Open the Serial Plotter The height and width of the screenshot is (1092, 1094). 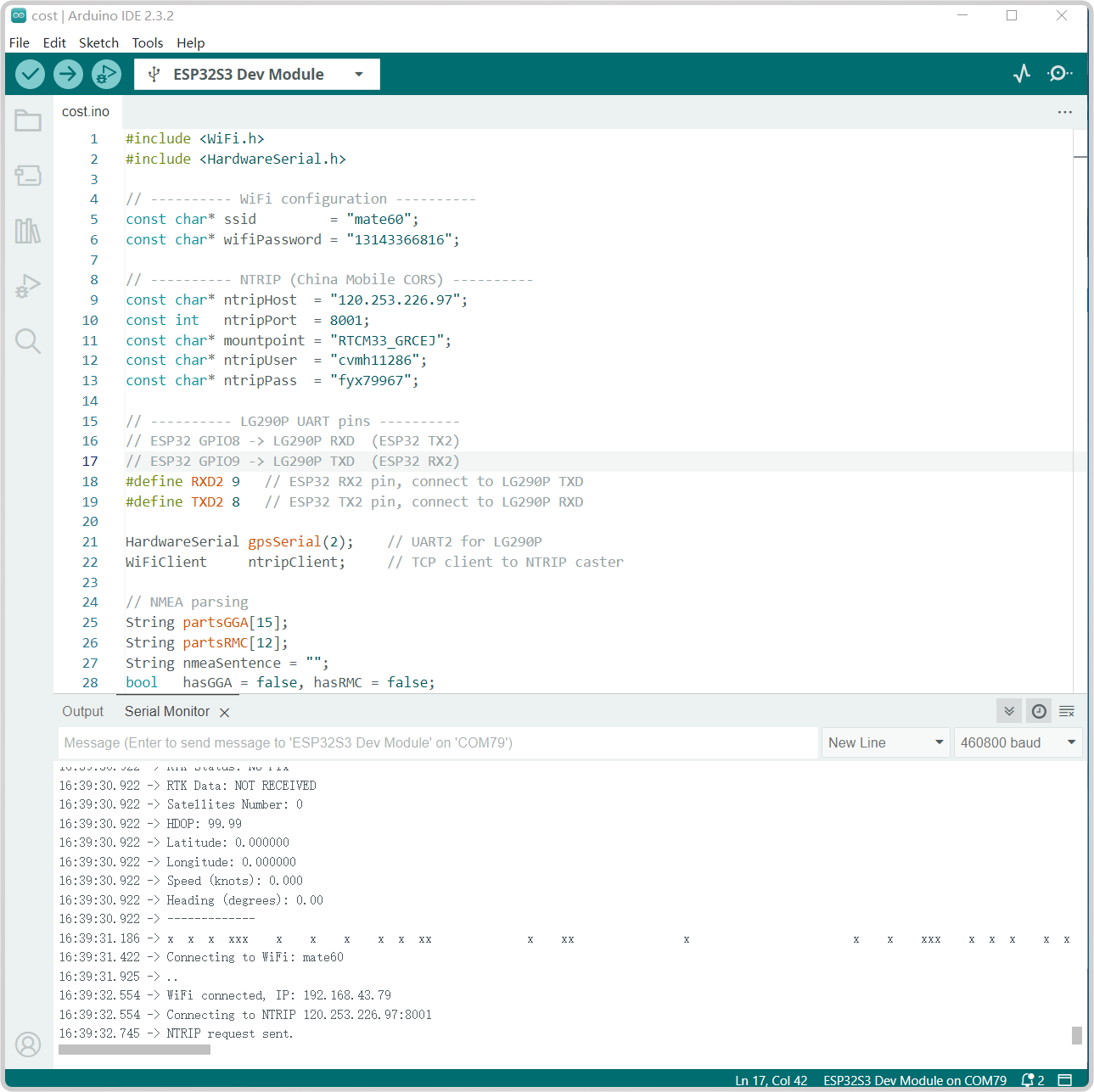tap(1022, 74)
